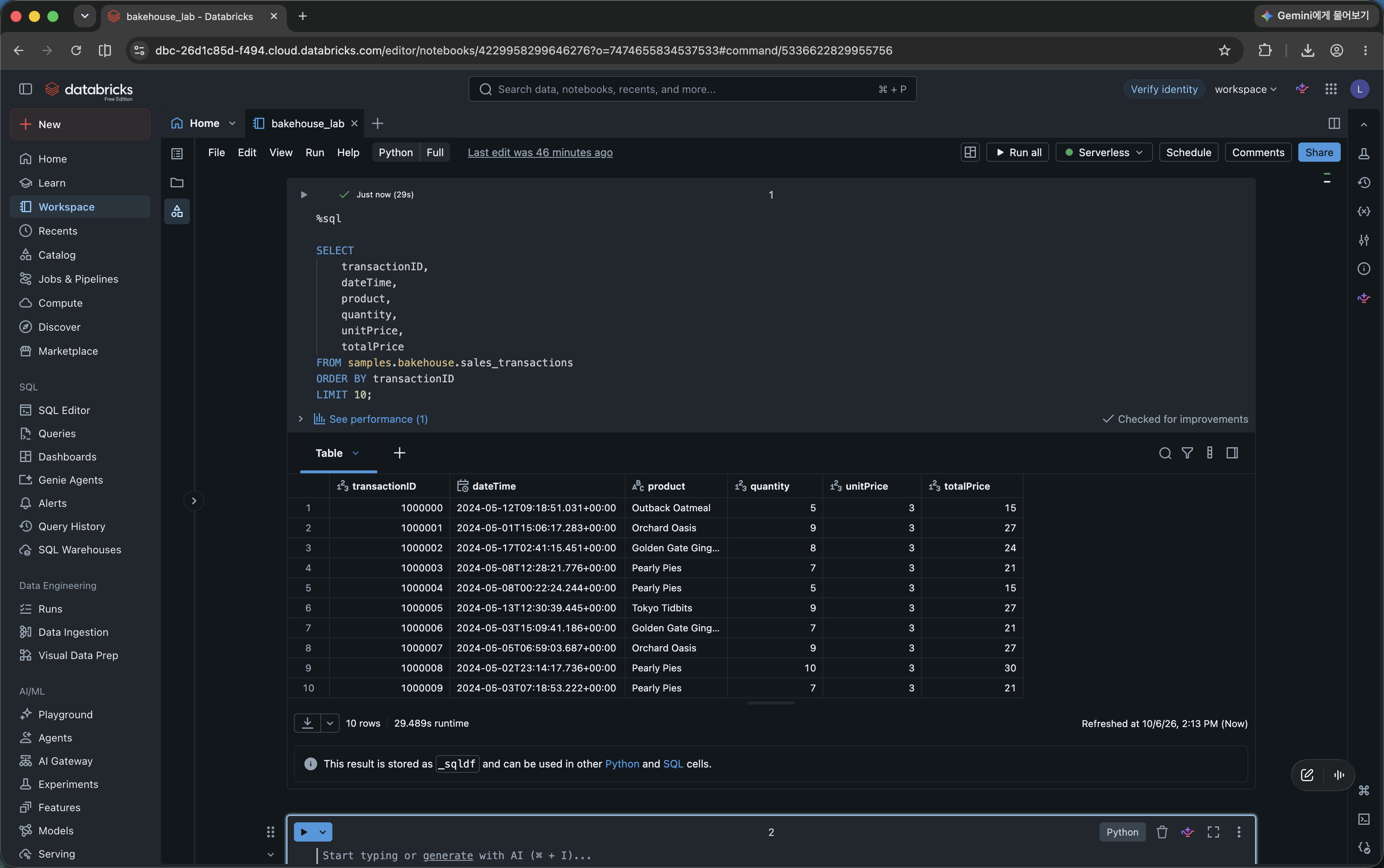Open the result table filter icon
The image size is (1384, 868).
click(x=1187, y=453)
